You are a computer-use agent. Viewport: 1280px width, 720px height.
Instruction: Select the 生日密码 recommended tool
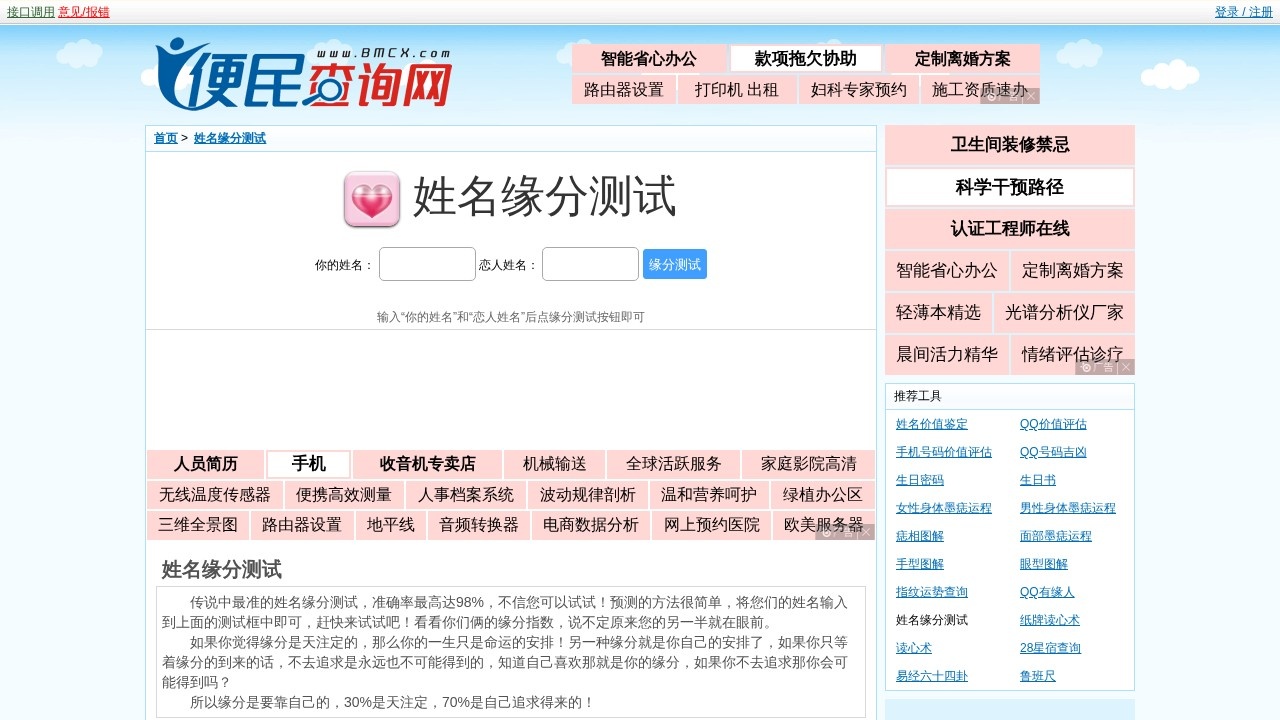(x=918, y=479)
